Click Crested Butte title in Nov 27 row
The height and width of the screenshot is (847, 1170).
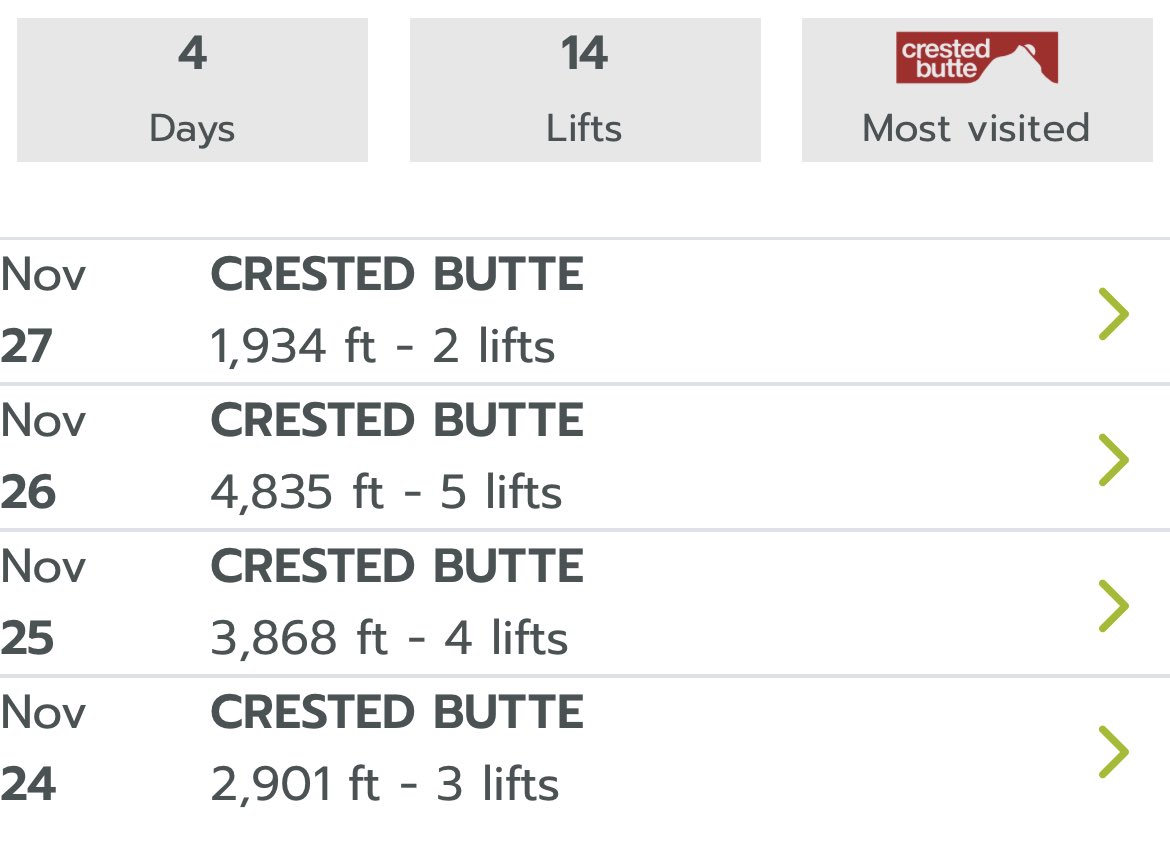397,274
